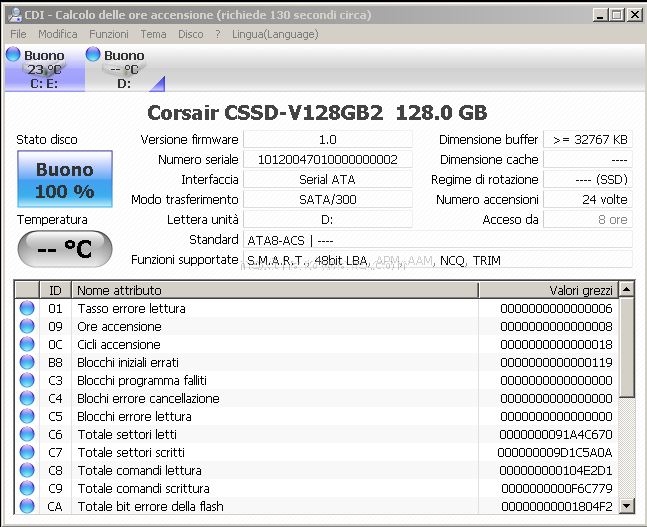Click status orb for Cicli accensione
The height and width of the screenshot is (527, 647).
coord(27,344)
